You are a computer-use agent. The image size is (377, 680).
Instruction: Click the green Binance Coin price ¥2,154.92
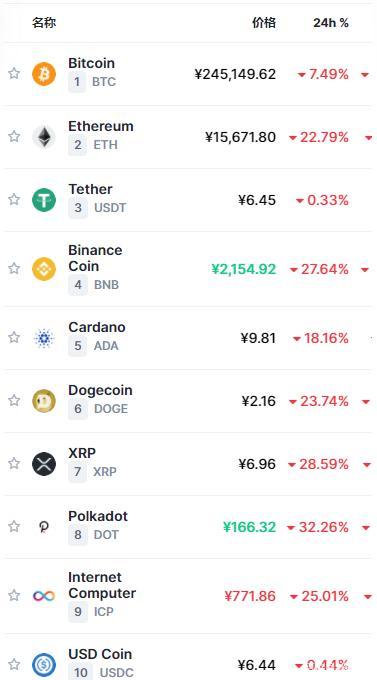pyautogui.click(x=244, y=269)
